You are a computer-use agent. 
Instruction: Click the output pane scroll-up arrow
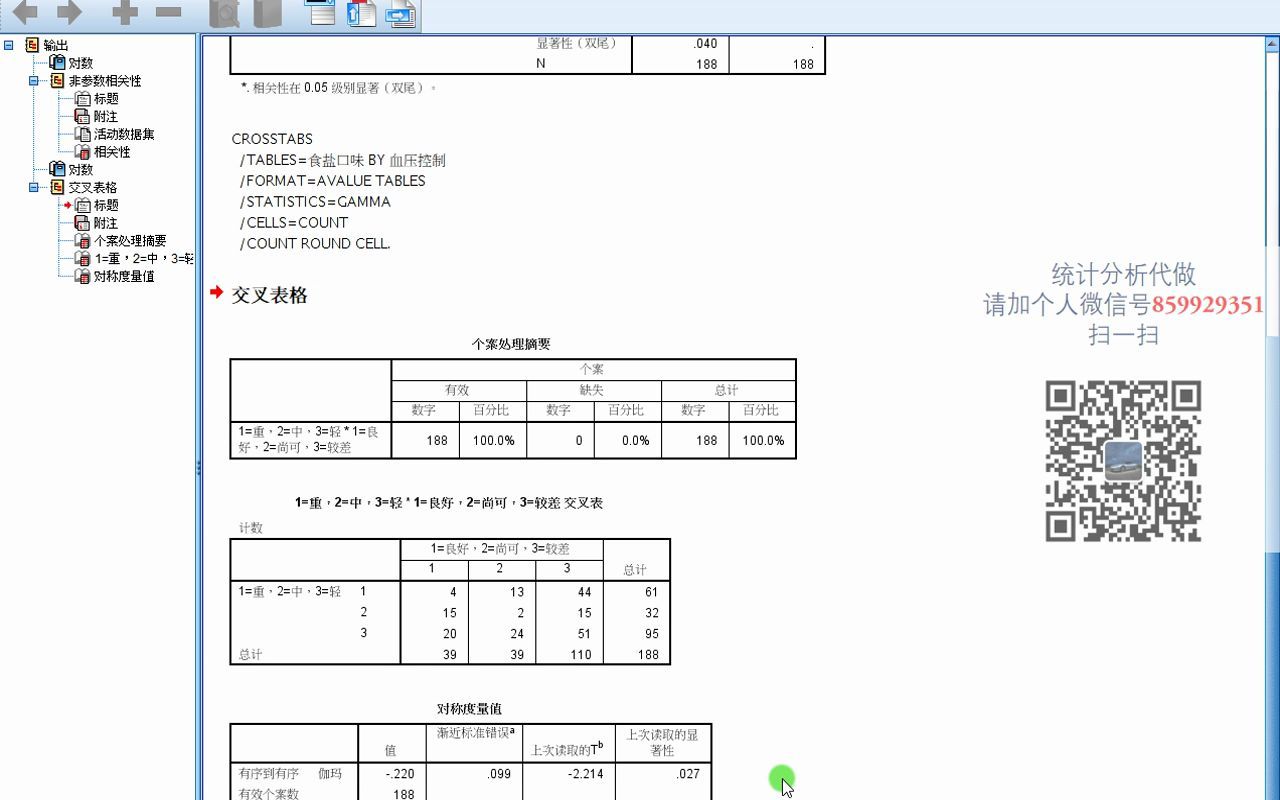click(x=1272, y=45)
